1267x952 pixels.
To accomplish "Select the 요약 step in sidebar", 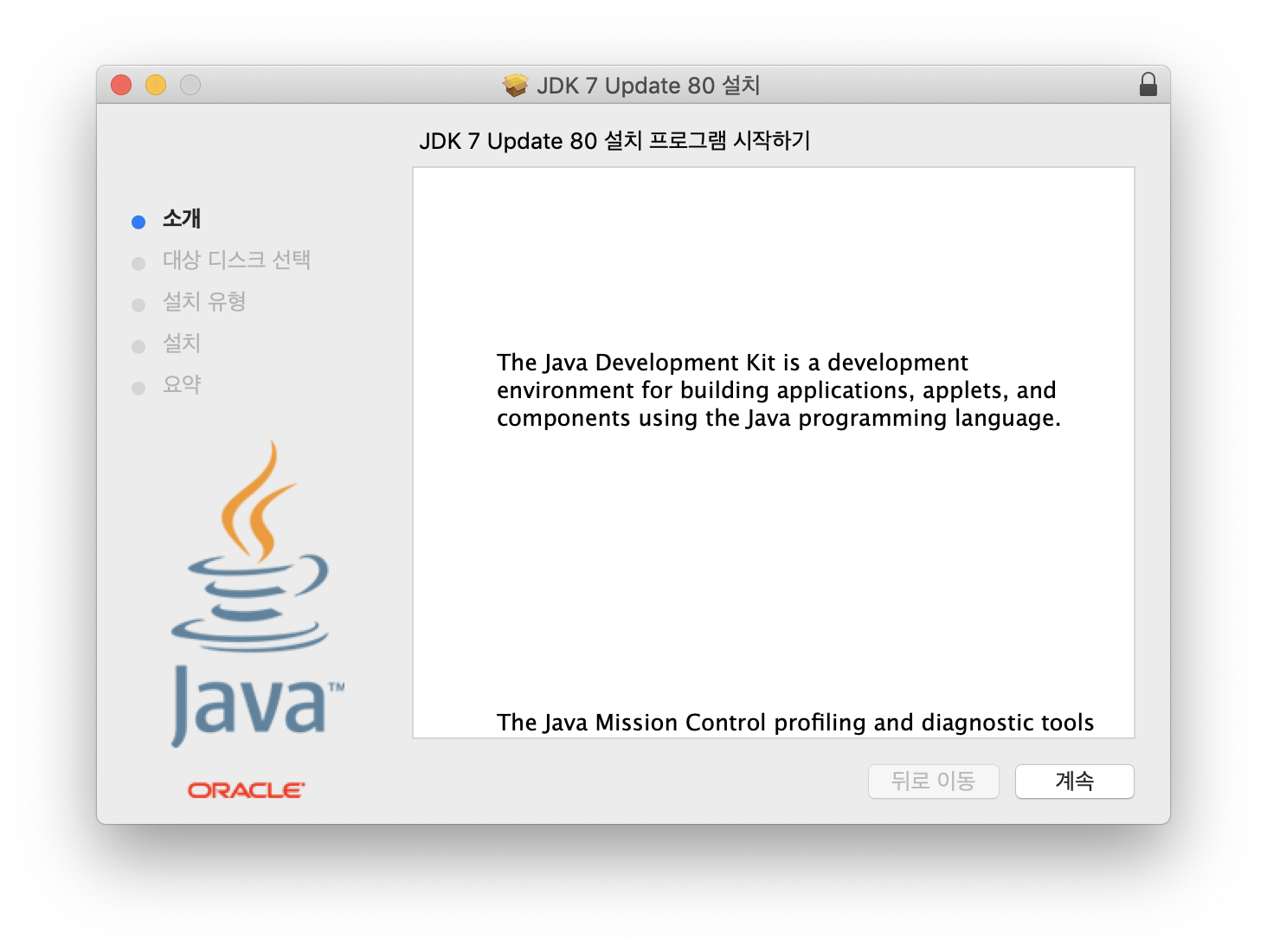I will click(x=182, y=385).
